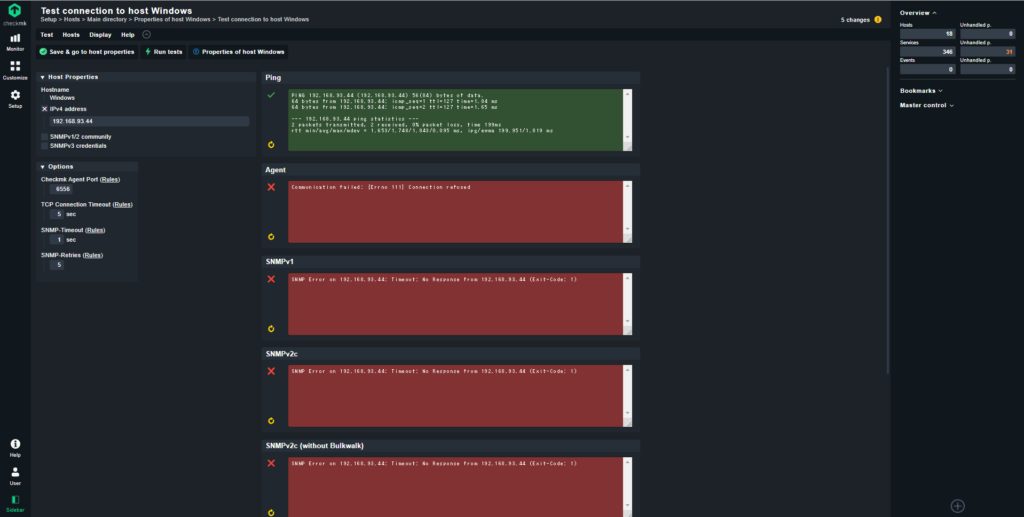Click Ping output box resize handle
This screenshot has width=1024, height=517.
click(628, 147)
